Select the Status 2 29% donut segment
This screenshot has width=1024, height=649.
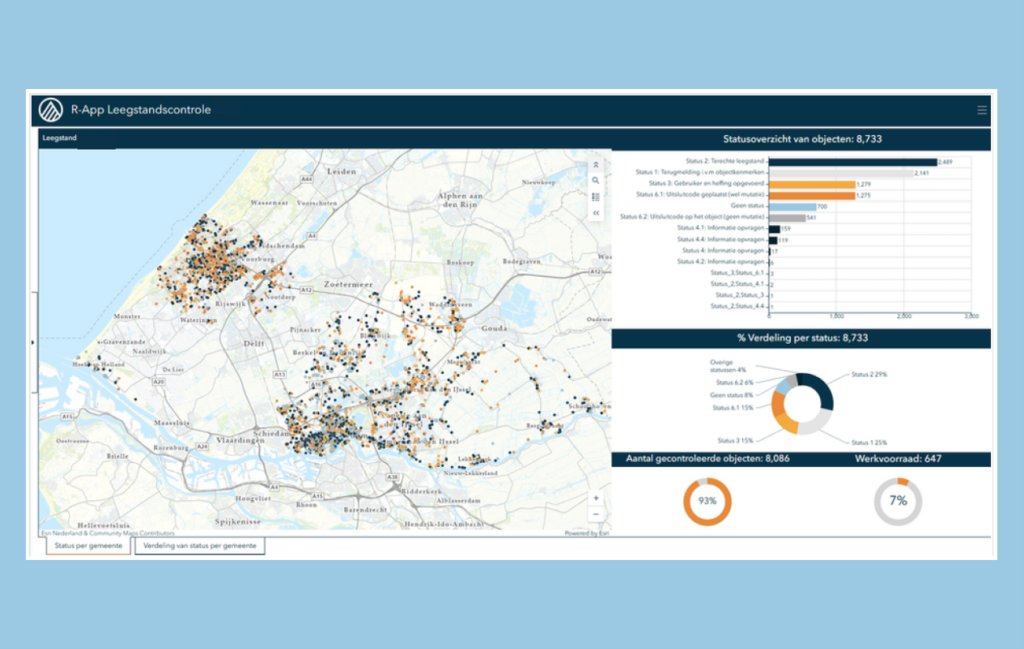820,388
